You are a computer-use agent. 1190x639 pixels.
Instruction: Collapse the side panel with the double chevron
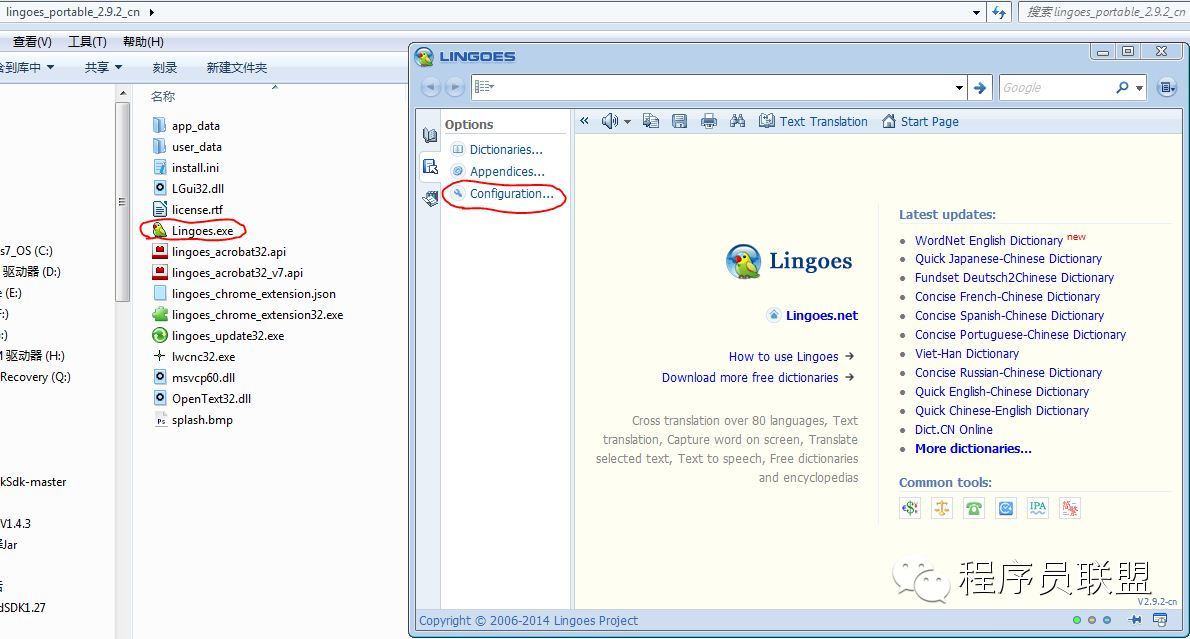584,121
